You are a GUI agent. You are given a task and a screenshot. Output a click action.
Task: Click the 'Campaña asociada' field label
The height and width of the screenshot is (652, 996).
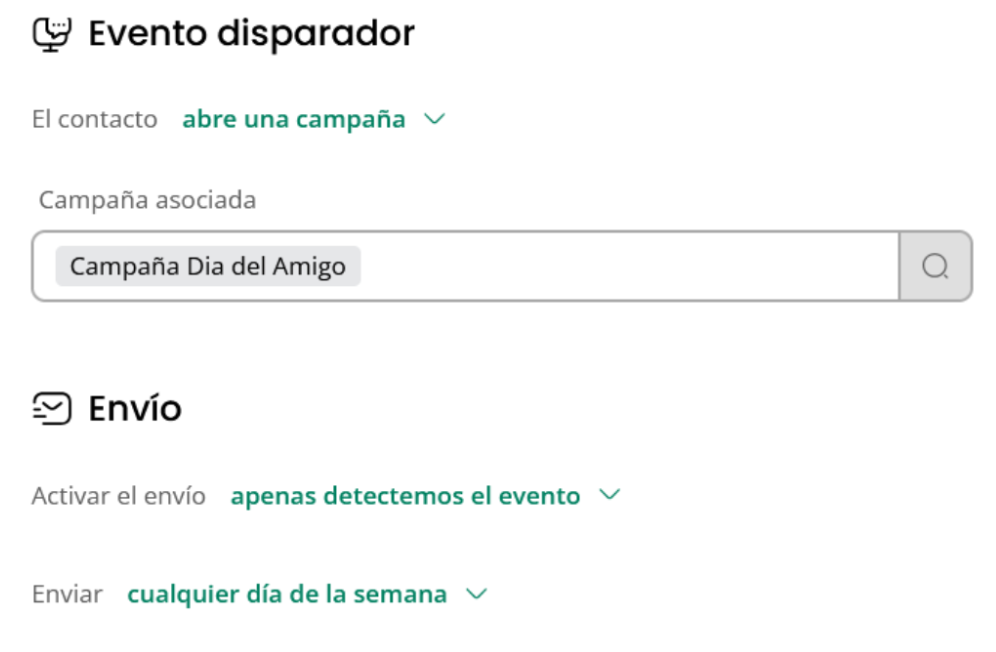(x=147, y=200)
